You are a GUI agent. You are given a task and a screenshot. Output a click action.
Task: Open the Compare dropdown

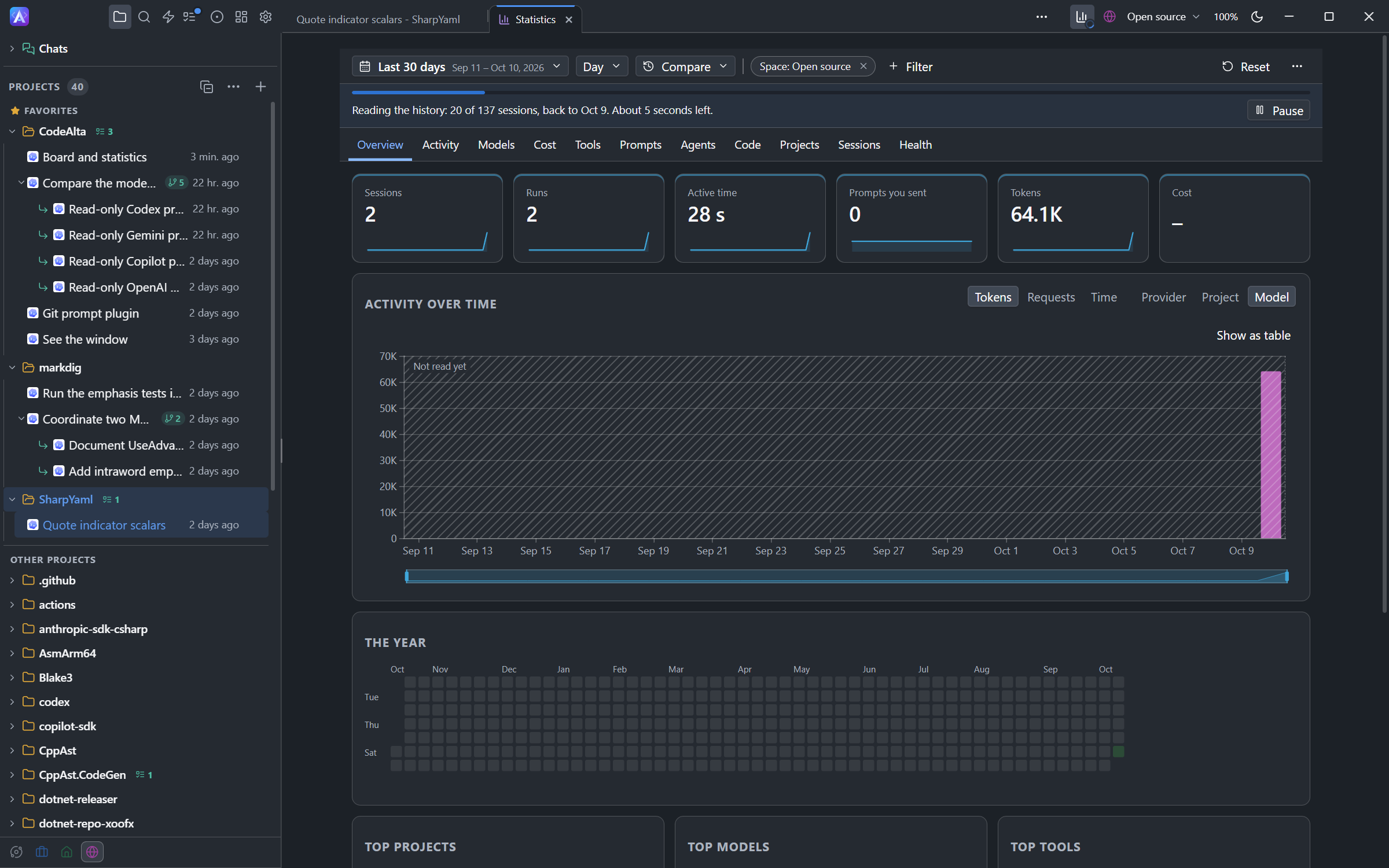click(x=685, y=67)
